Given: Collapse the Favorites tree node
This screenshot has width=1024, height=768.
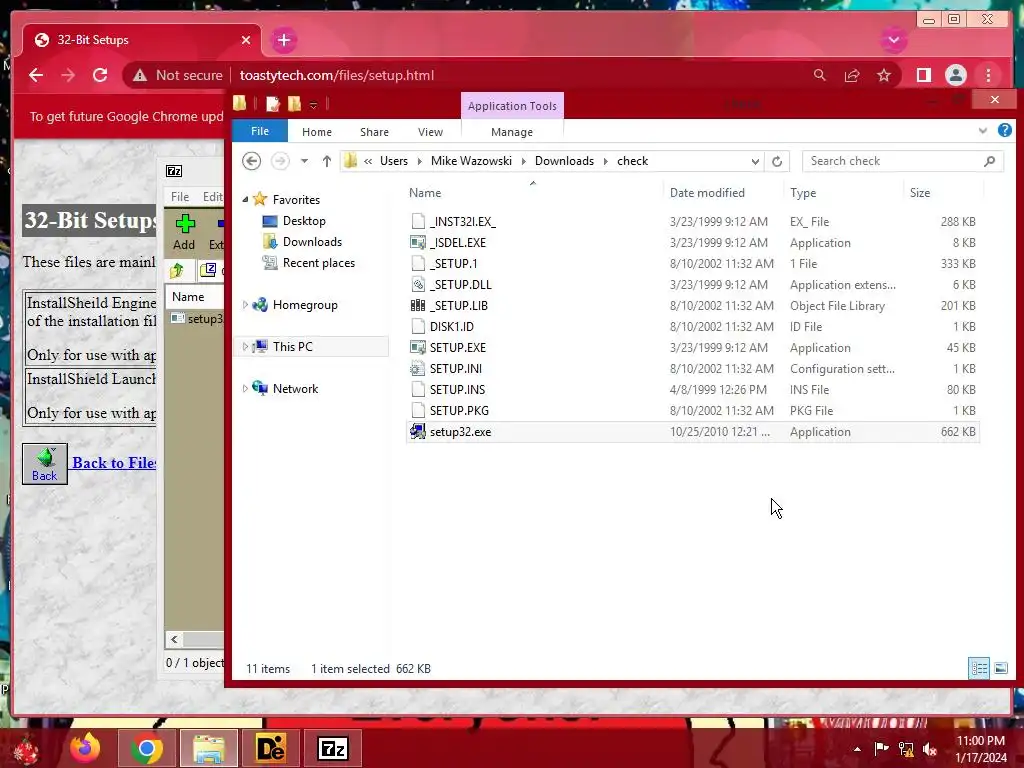Looking at the screenshot, I should point(246,199).
